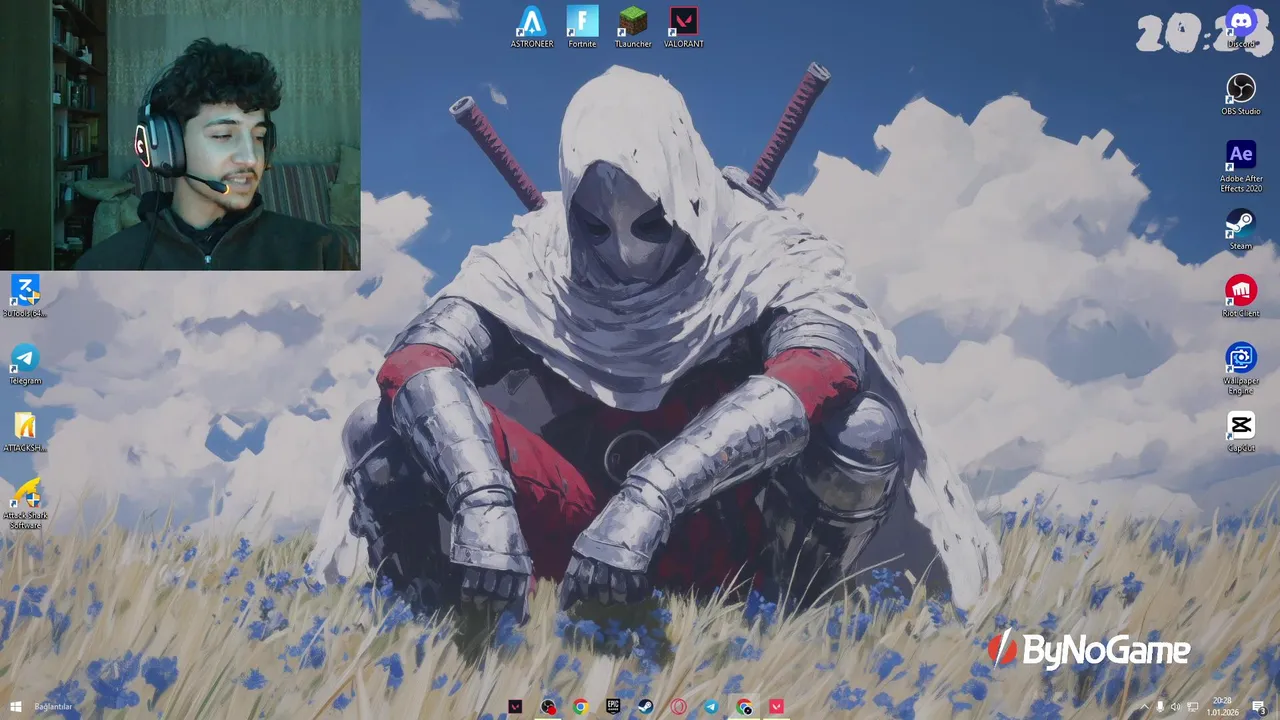Select the VALORANT desktop shortcut

[684, 27]
